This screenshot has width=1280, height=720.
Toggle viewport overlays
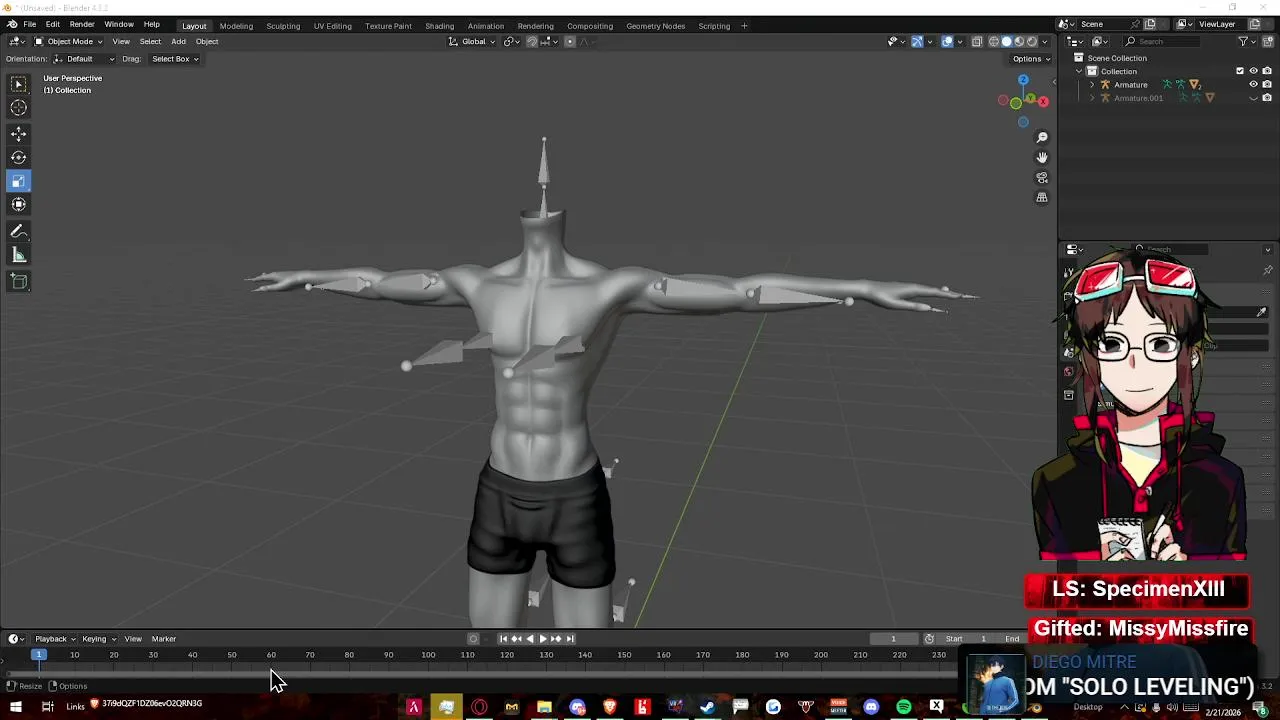(x=947, y=41)
